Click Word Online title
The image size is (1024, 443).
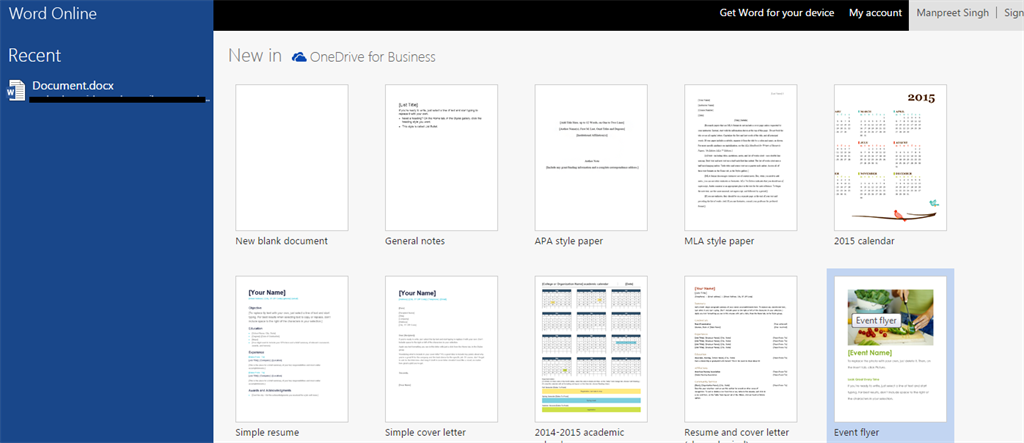53,14
